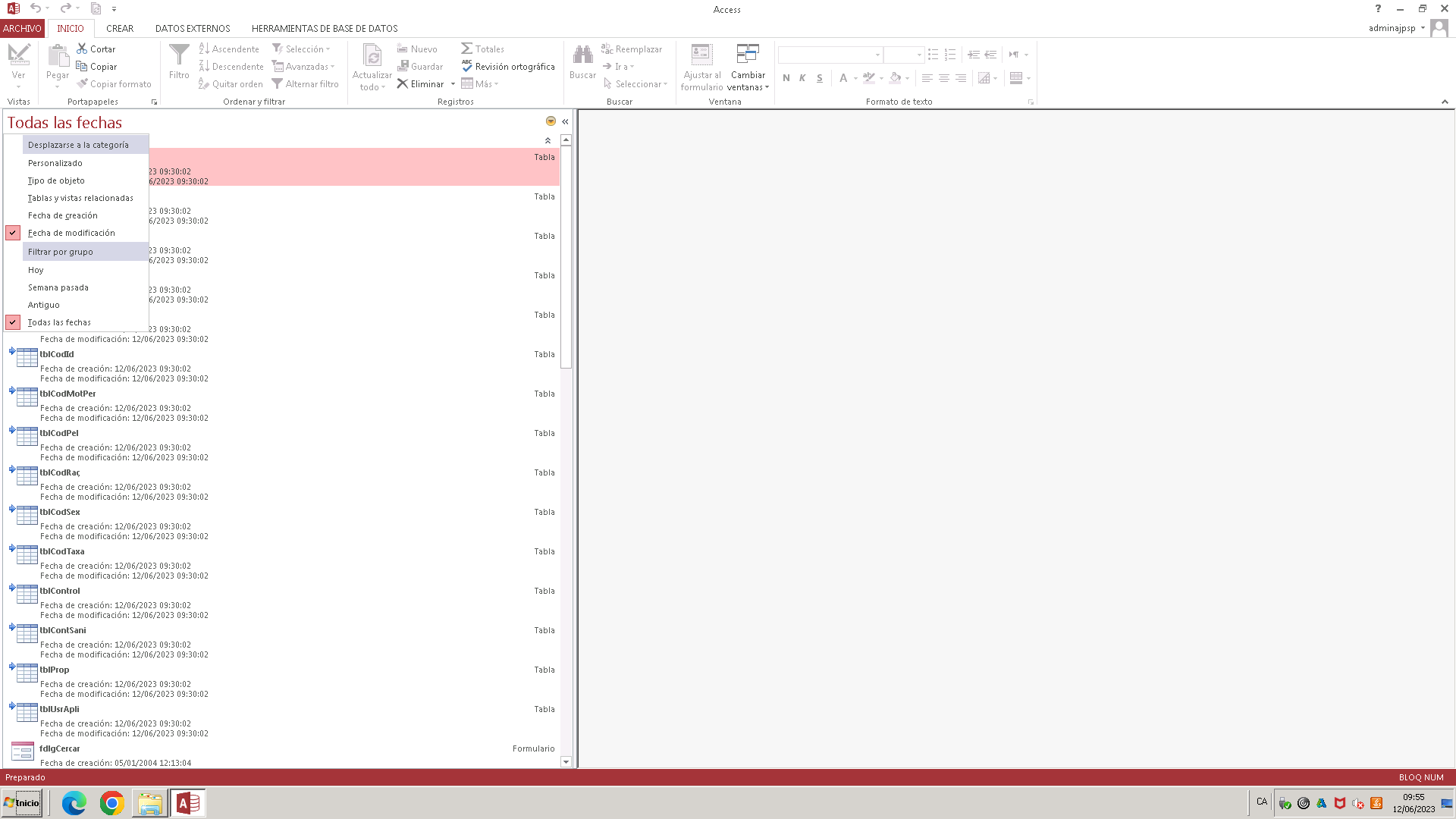Check the Fecha de modificación option
The width and height of the screenshot is (1456, 819).
point(71,233)
